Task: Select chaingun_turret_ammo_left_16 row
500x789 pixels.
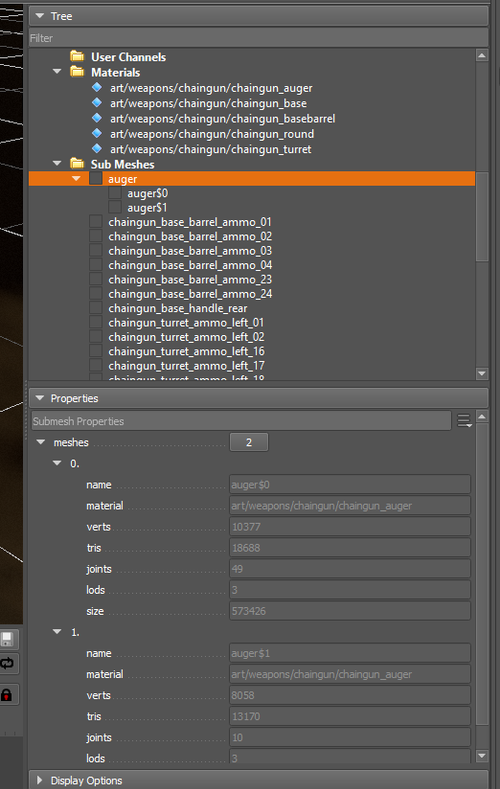Action: (187, 351)
